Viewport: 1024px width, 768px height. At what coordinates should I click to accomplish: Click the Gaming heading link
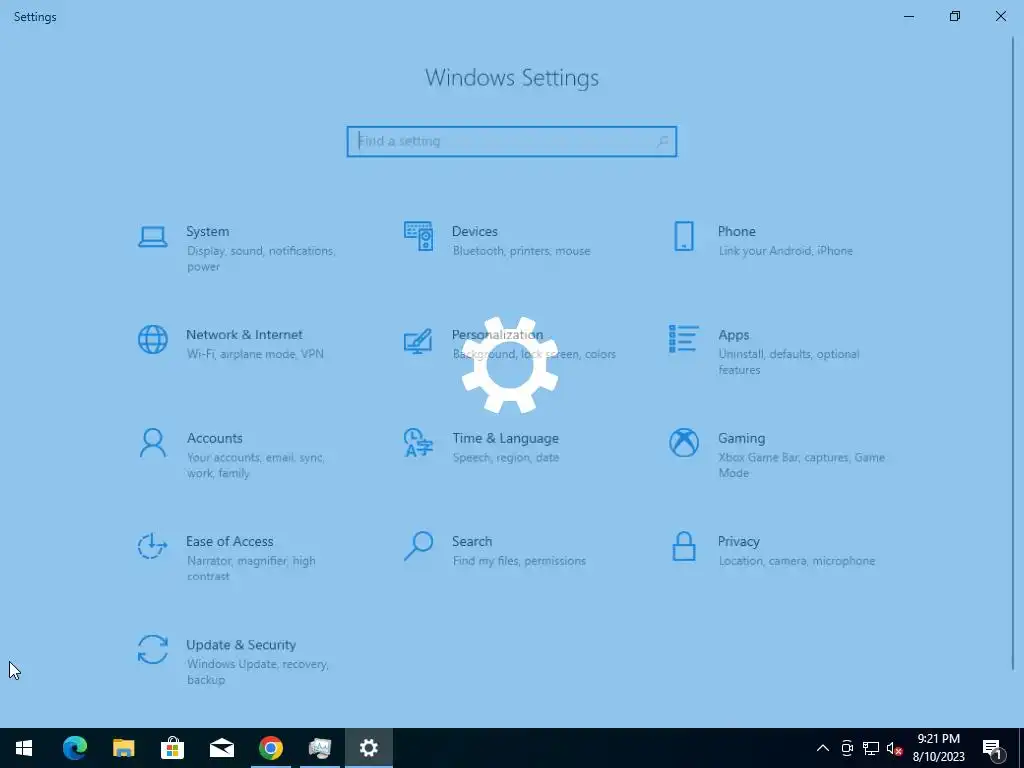click(741, 438)
